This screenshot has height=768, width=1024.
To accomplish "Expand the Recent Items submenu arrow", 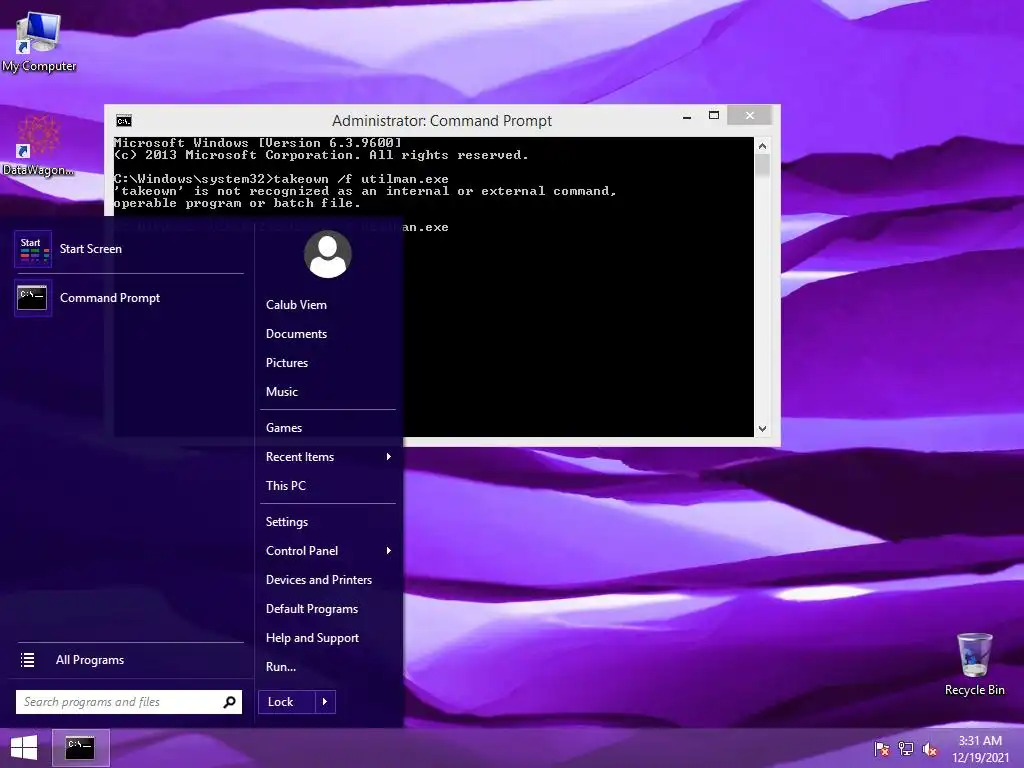I will pos(389,456).
